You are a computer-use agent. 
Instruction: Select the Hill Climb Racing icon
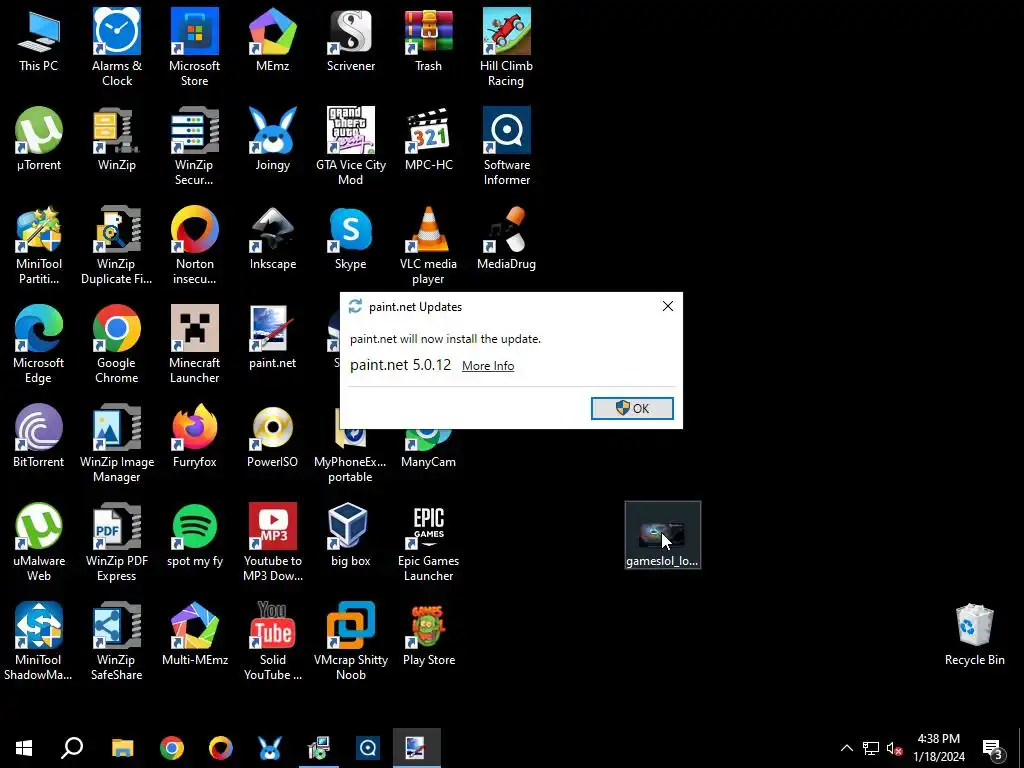(506, 47)
